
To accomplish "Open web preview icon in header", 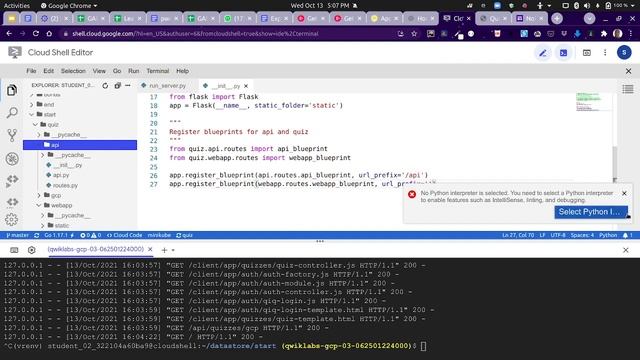I will pyautogui.click(x=587, y=53).
